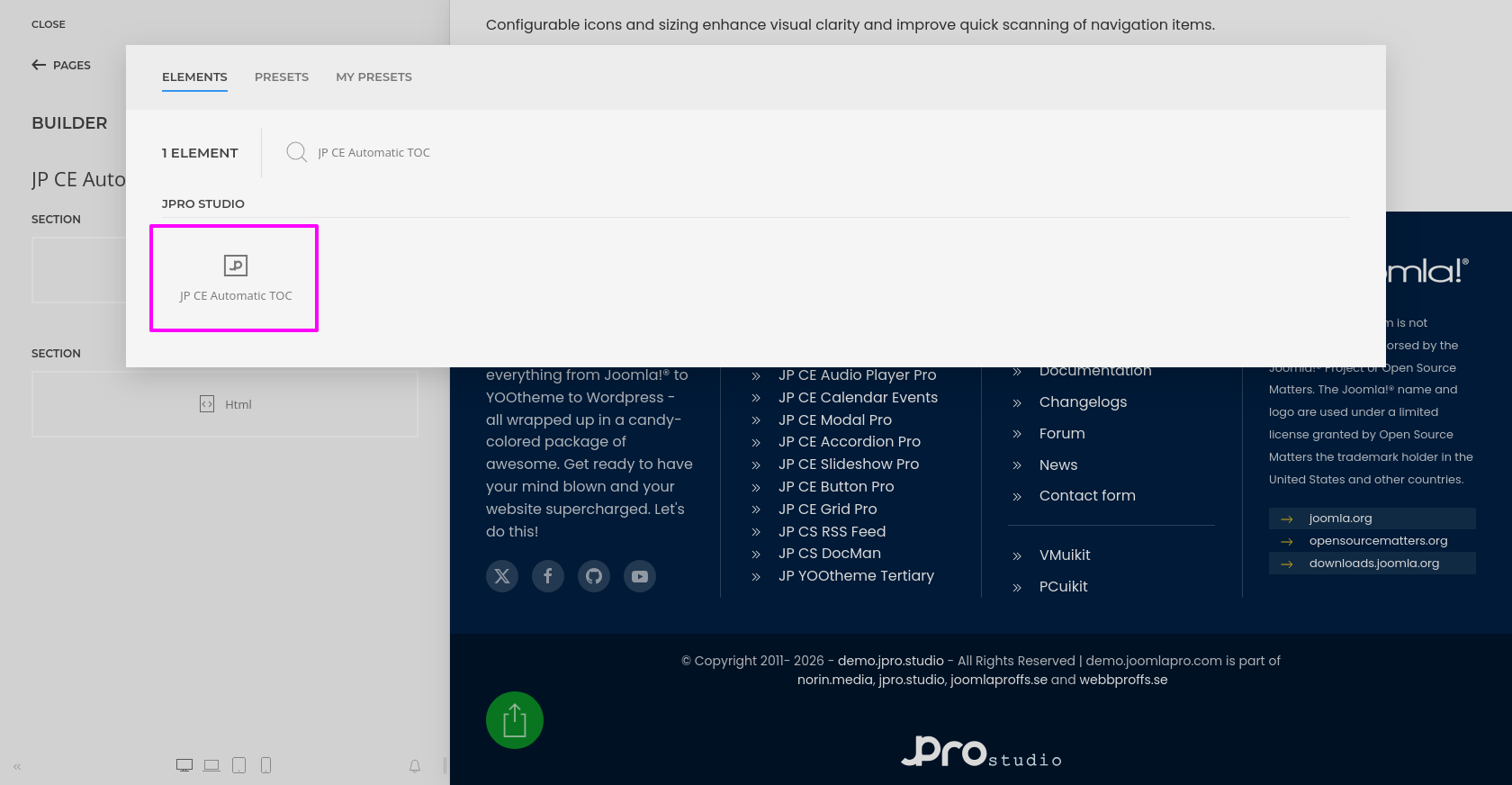Open the GitHub social icon
Image resolution: width=1512 pixels, height=785 pixels.
coord(594,576)
